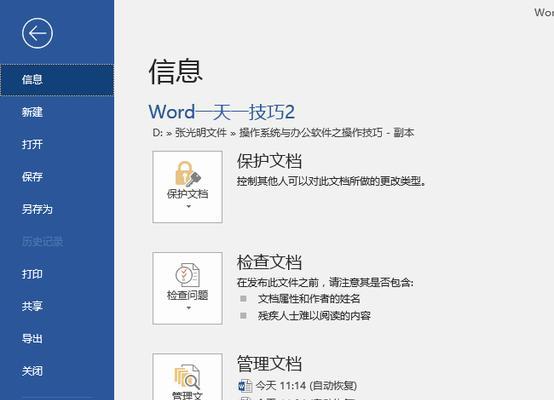Select the 信息 tab in sidebar
Image resolution: width=554 pixels, height=400 pixels.
point(57,80)
